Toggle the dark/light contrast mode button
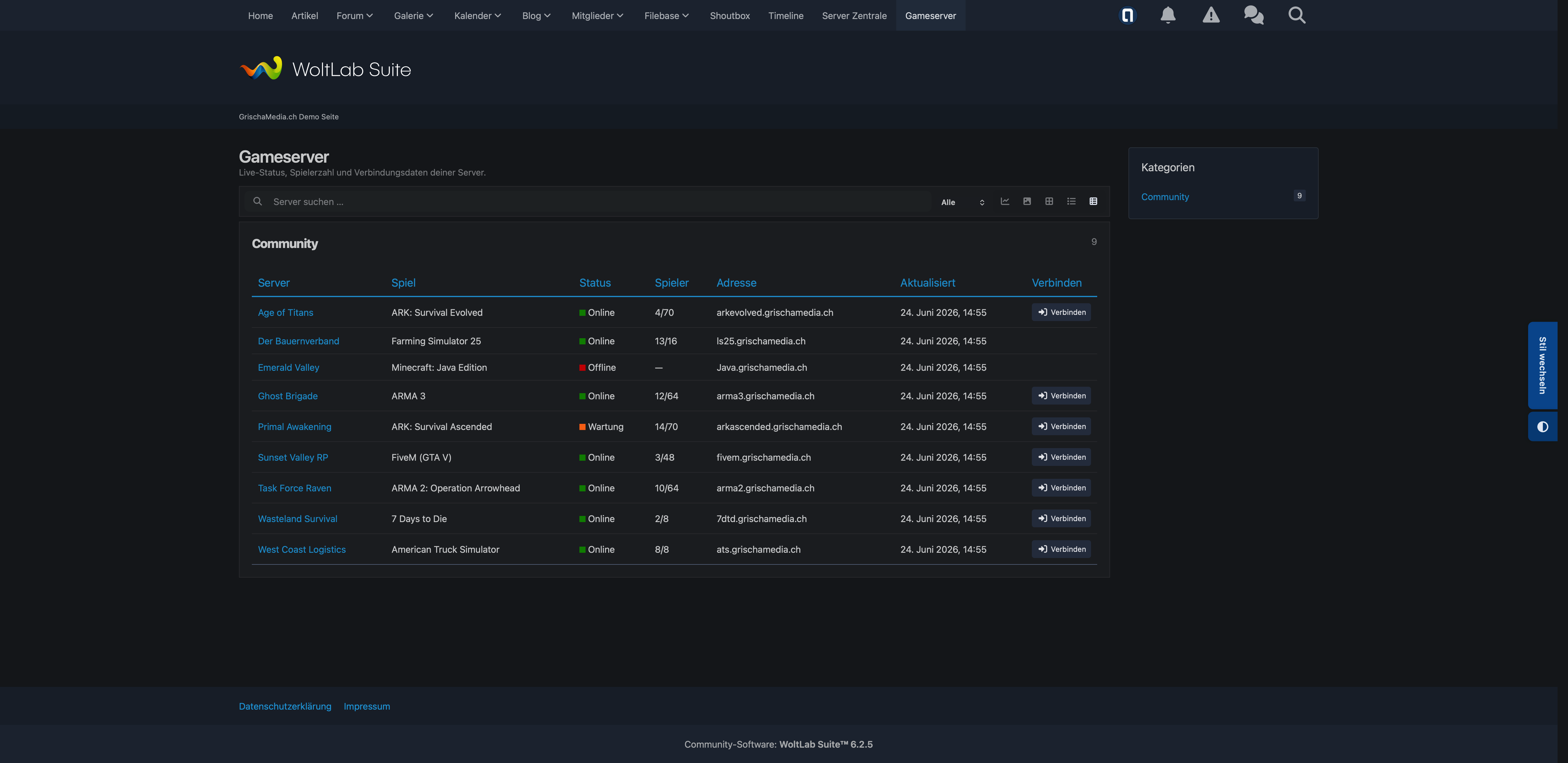 click(x=1543, y=427)
